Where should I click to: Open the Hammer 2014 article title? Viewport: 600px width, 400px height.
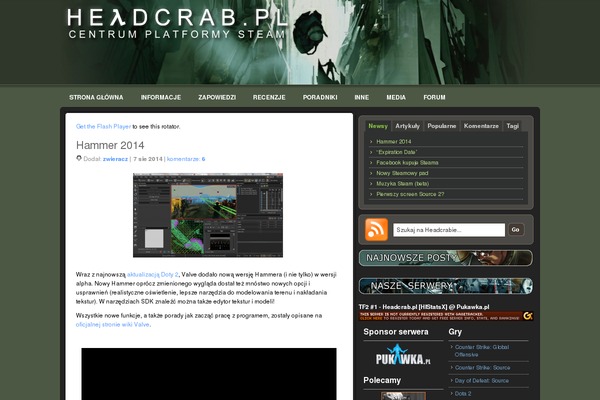[110, 145]
